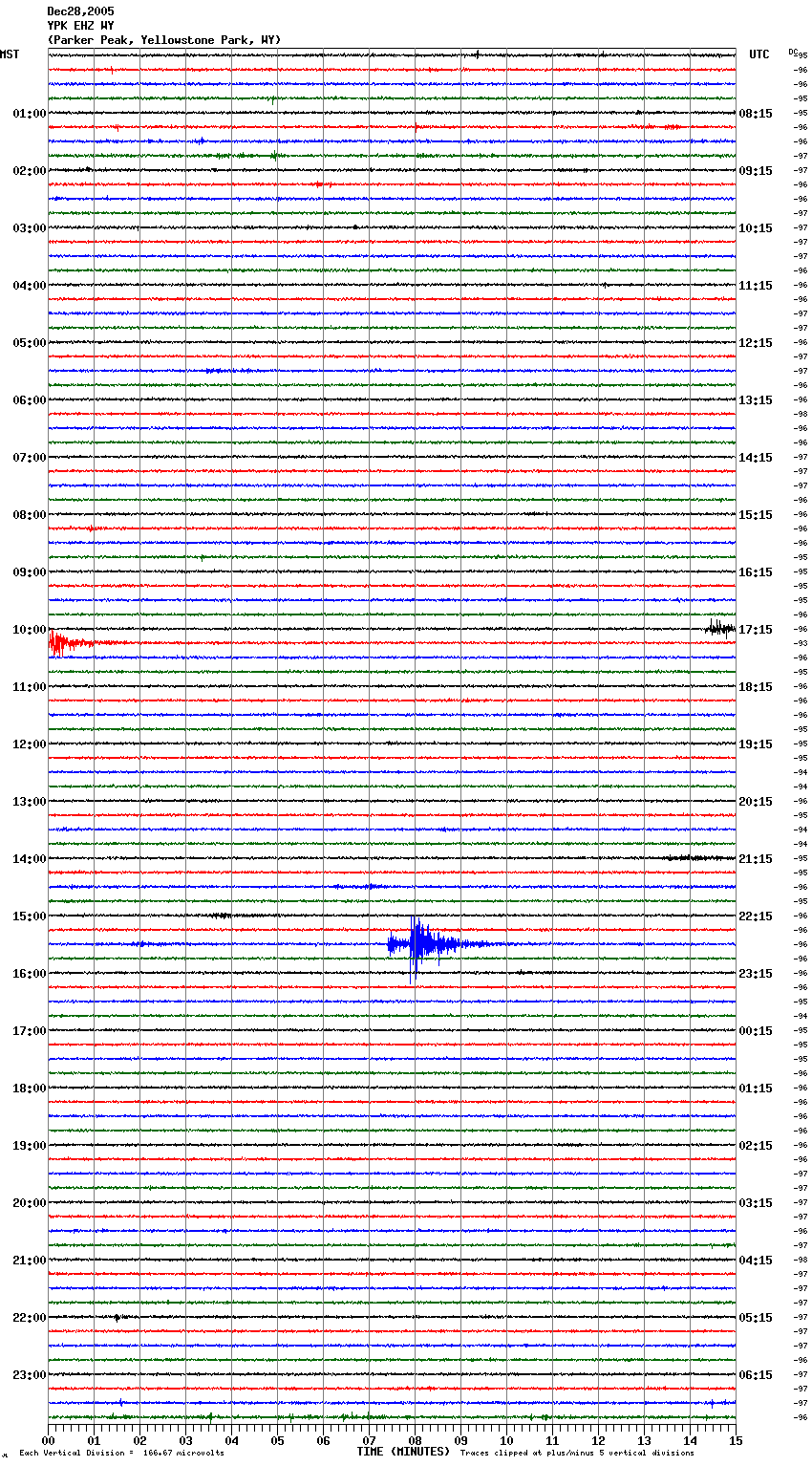The image size is (812, 1466).
Task: Click the Parker Peak, Yellowstone Park location title
Action: tap(164, 40)
